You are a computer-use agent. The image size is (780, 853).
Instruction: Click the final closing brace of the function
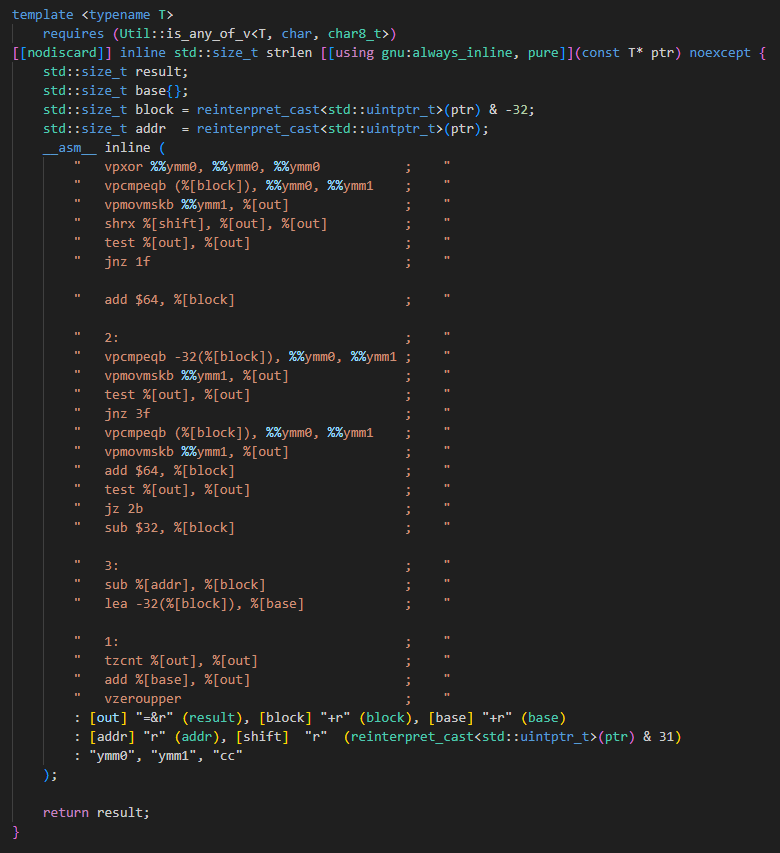click(16, 832)
